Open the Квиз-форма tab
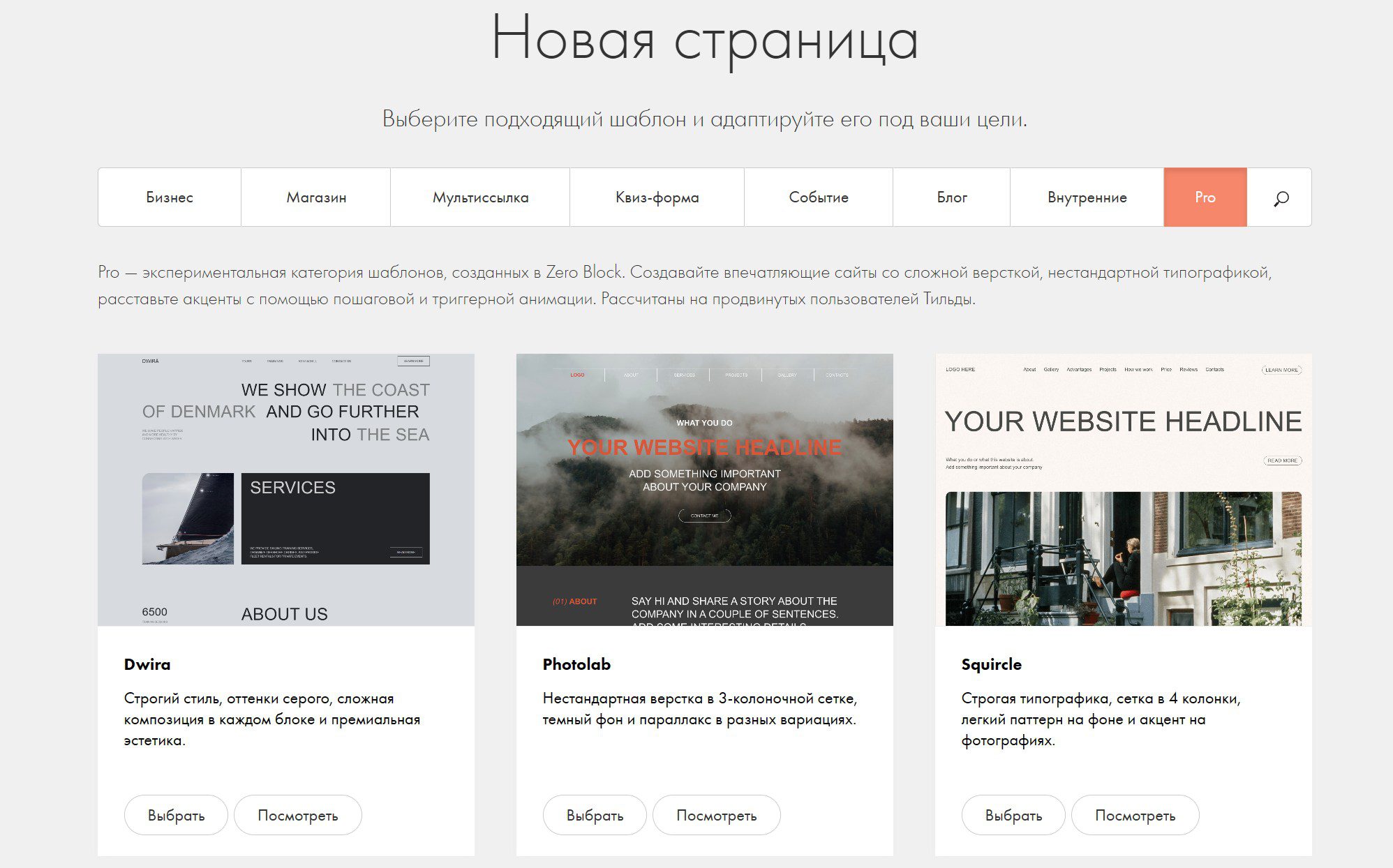 [x=657, y=197]
